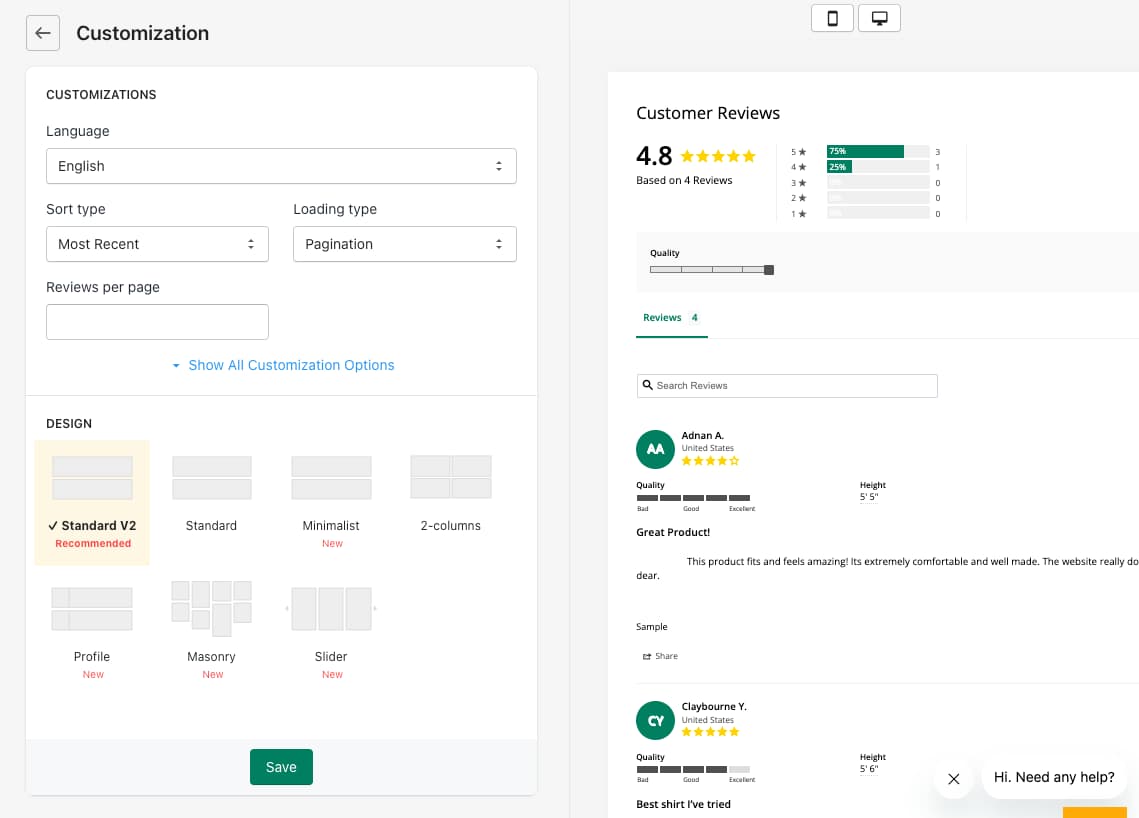Choose the Slider design layout
1139x818 pixels.
[x=331, y=632]
